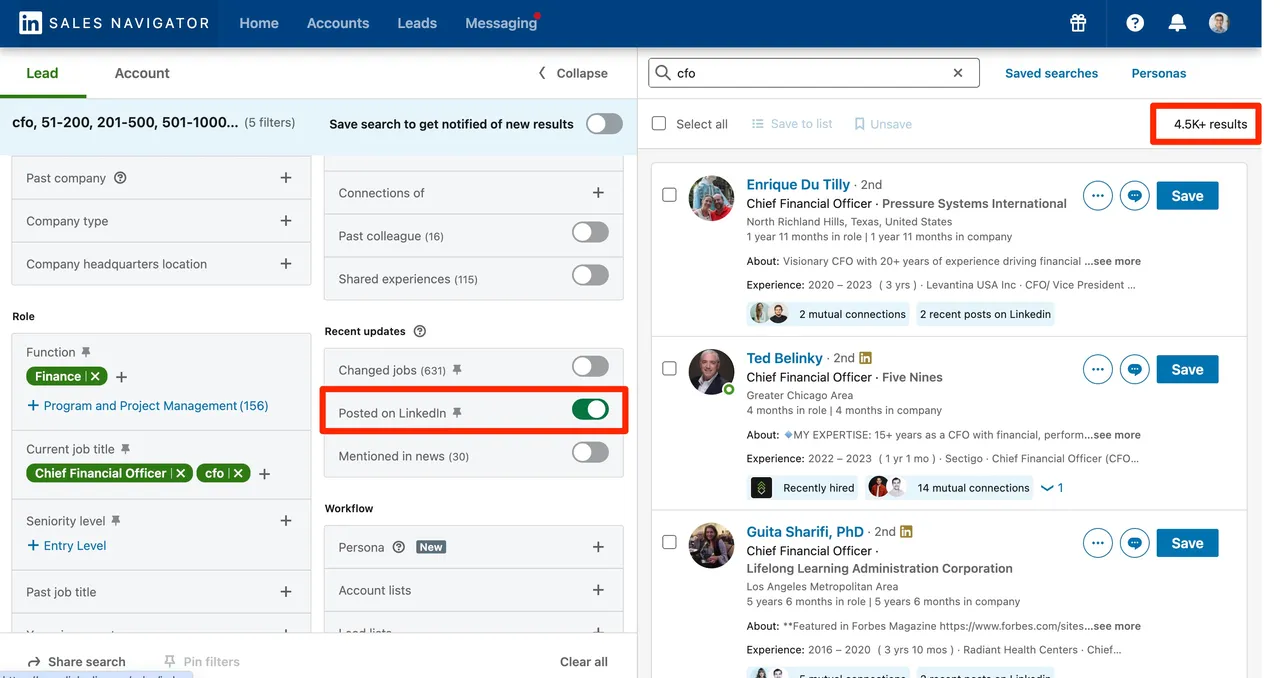This screenshot has width=1280, height=678.
Task: Open the Personas link
Action: pos(1159,73)
